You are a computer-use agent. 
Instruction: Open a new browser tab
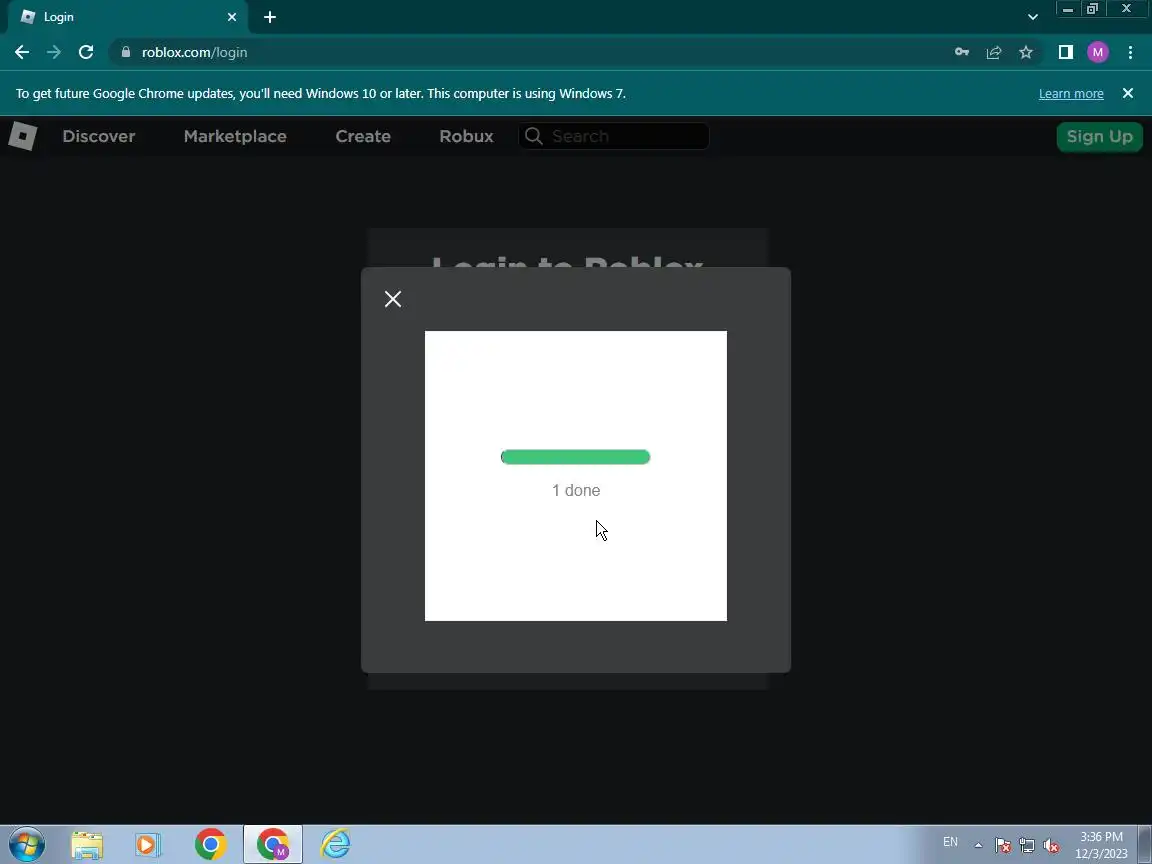tap(270, 17)
